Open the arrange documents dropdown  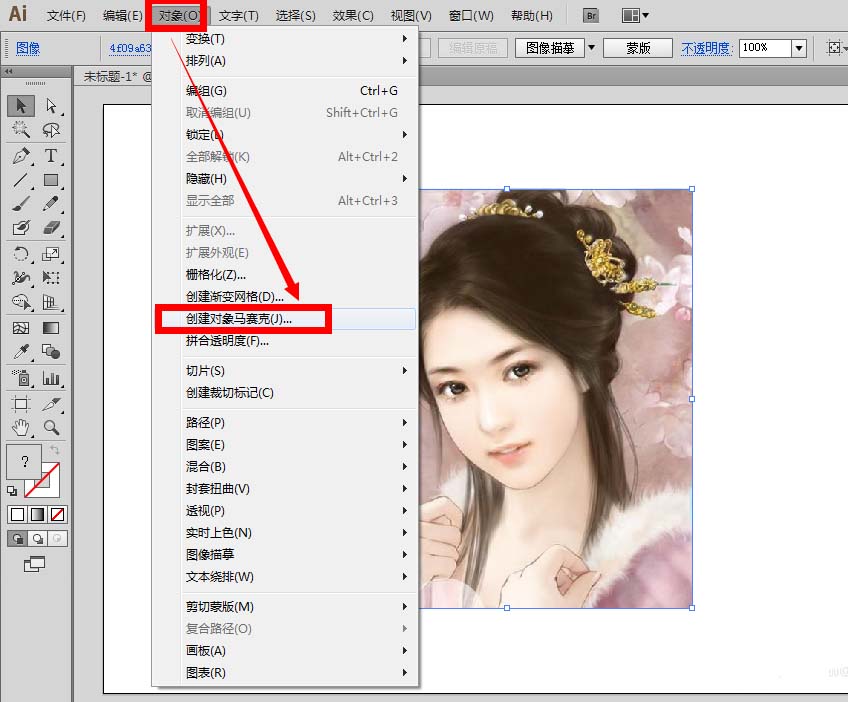pos(635,16)
